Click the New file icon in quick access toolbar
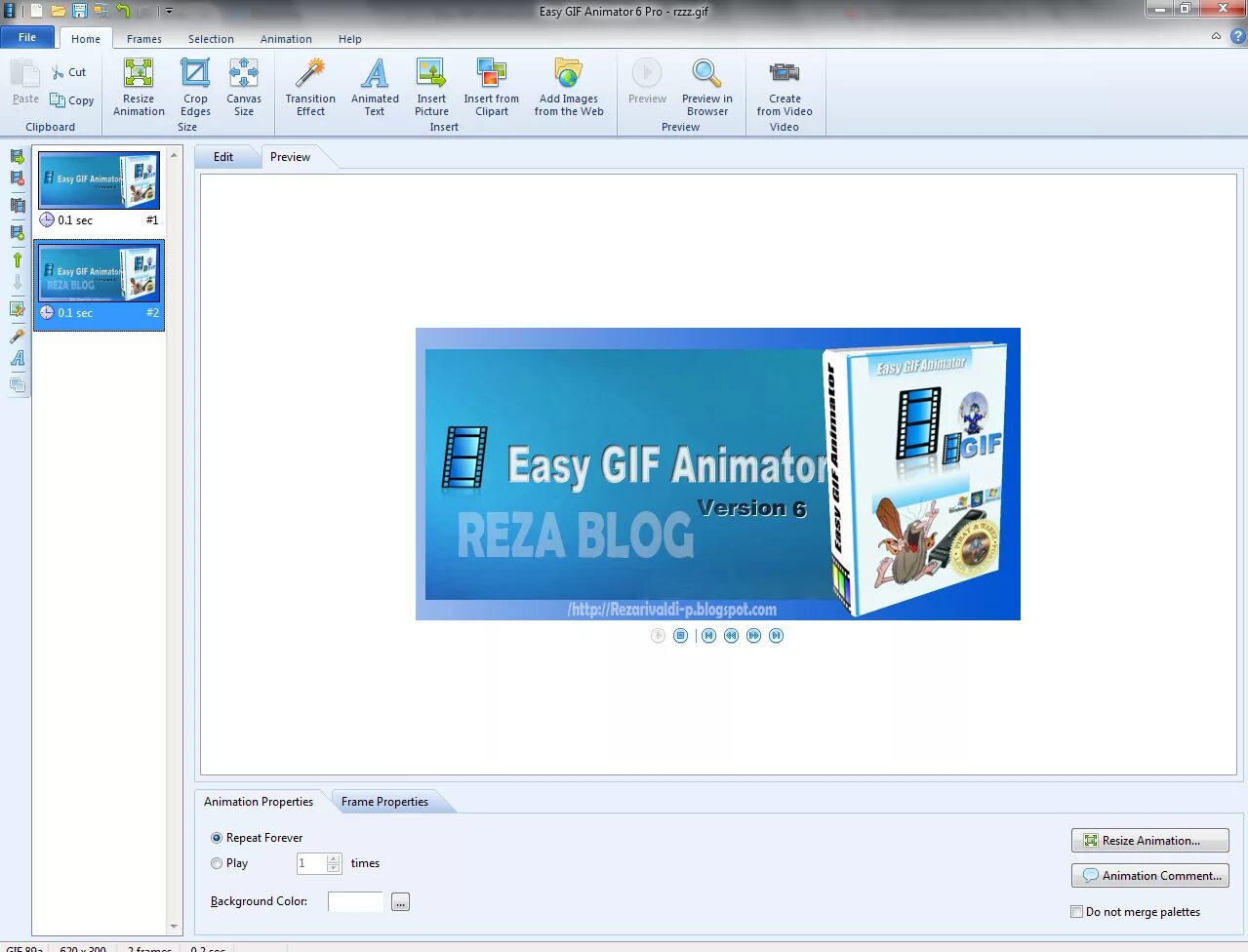The height and width of the screenshot is (952, 1248). [x=36, y=11]
